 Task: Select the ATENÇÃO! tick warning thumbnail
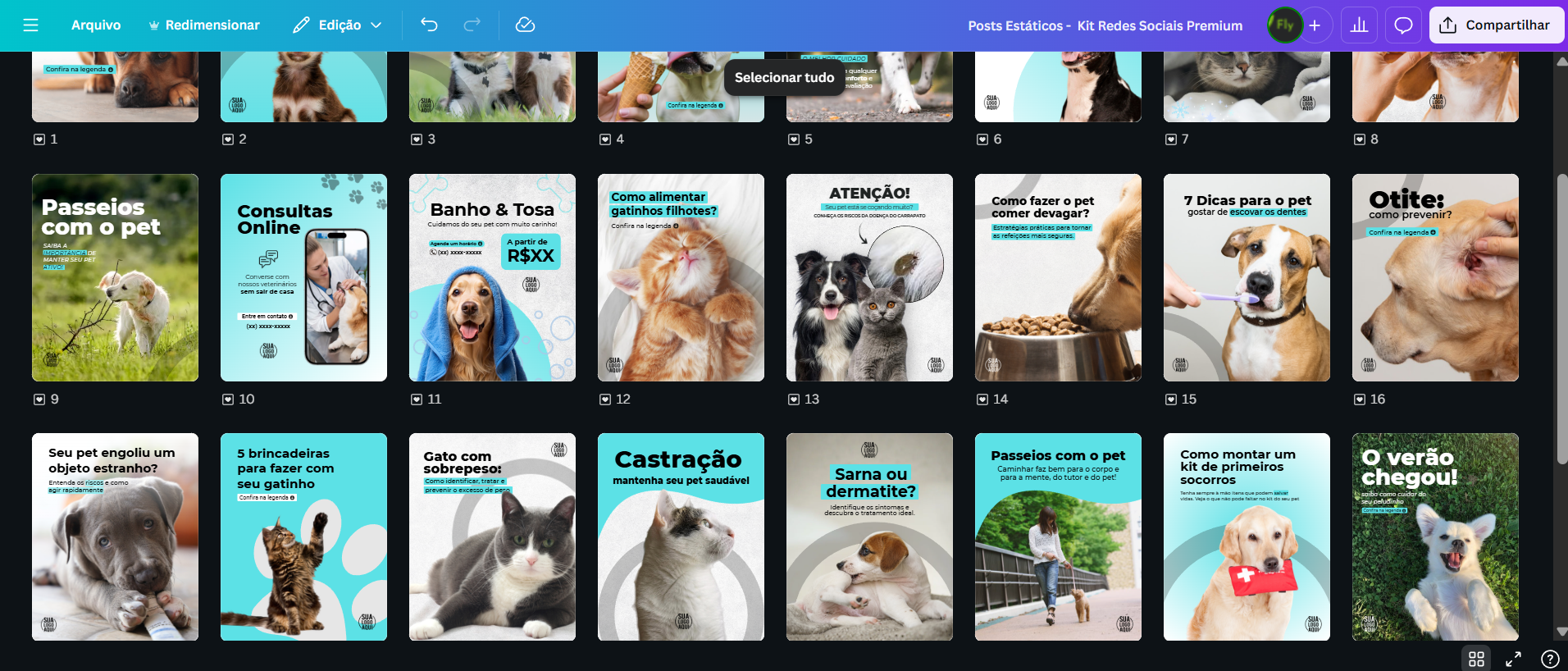(869, 277)
